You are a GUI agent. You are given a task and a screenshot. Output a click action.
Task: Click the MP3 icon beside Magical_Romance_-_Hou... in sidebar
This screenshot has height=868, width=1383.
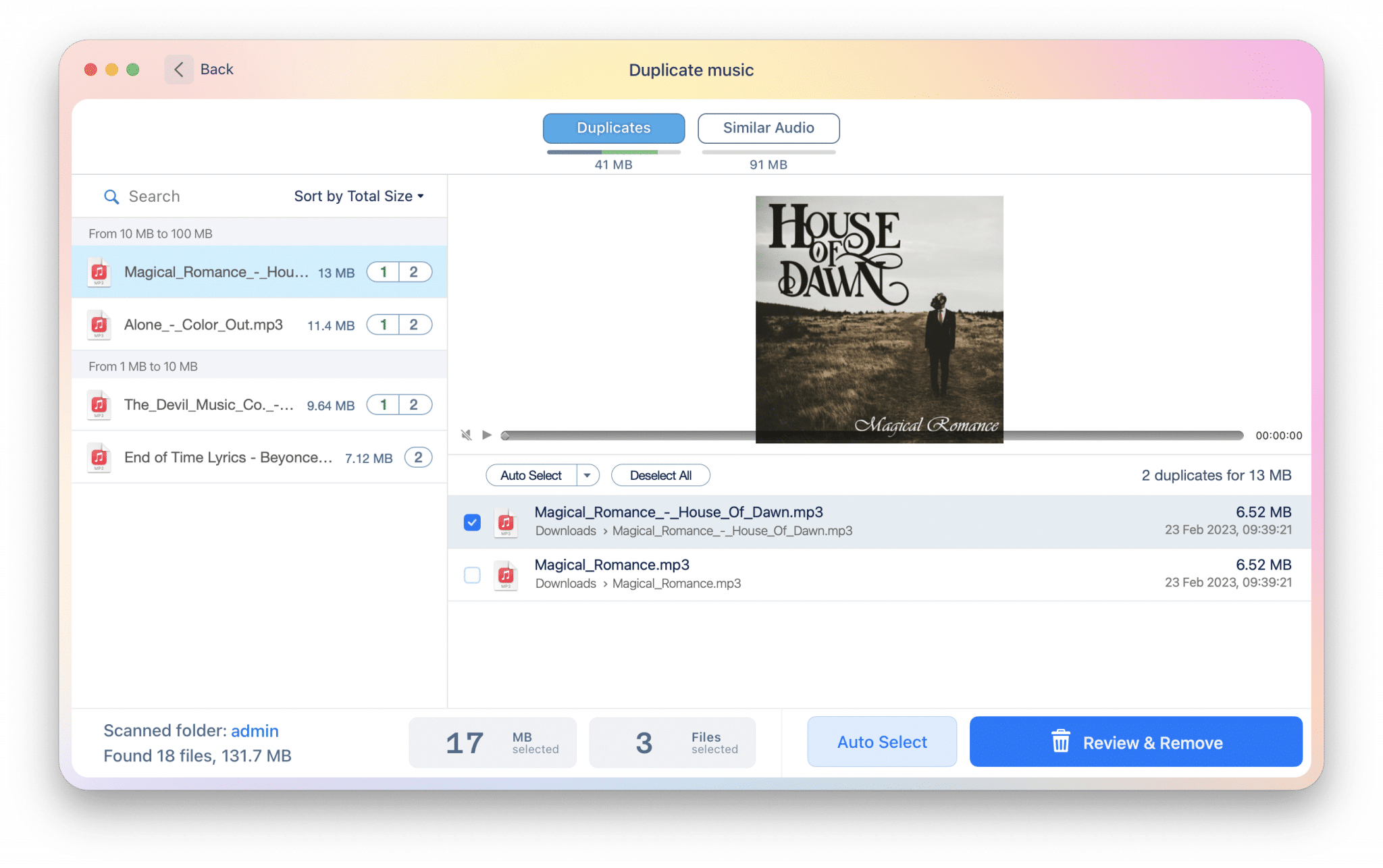click(99, 272)
